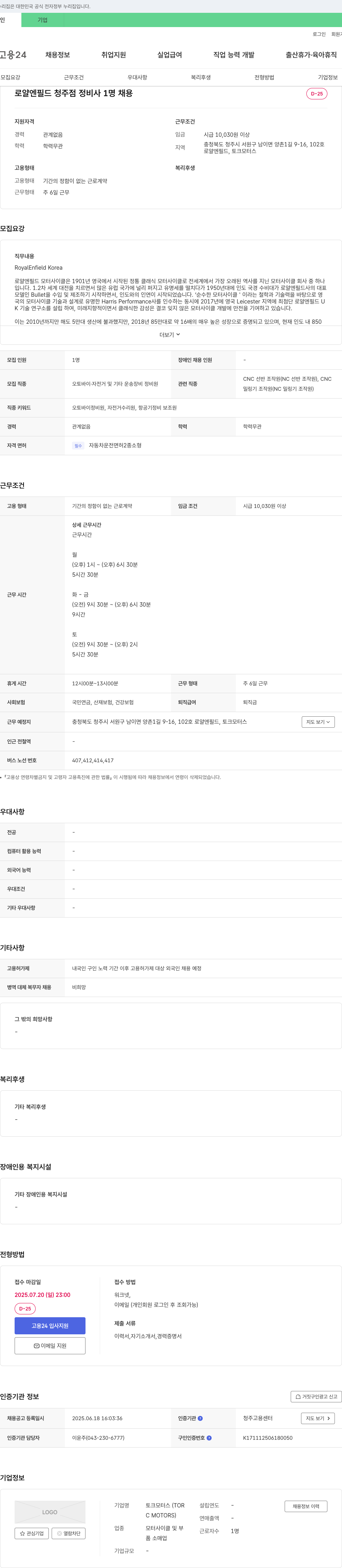Open 지도 보기 for 근무 예정지
The width and height of the screenshot is (342, 1568).
pyautogui.click(x=318, y=722)
